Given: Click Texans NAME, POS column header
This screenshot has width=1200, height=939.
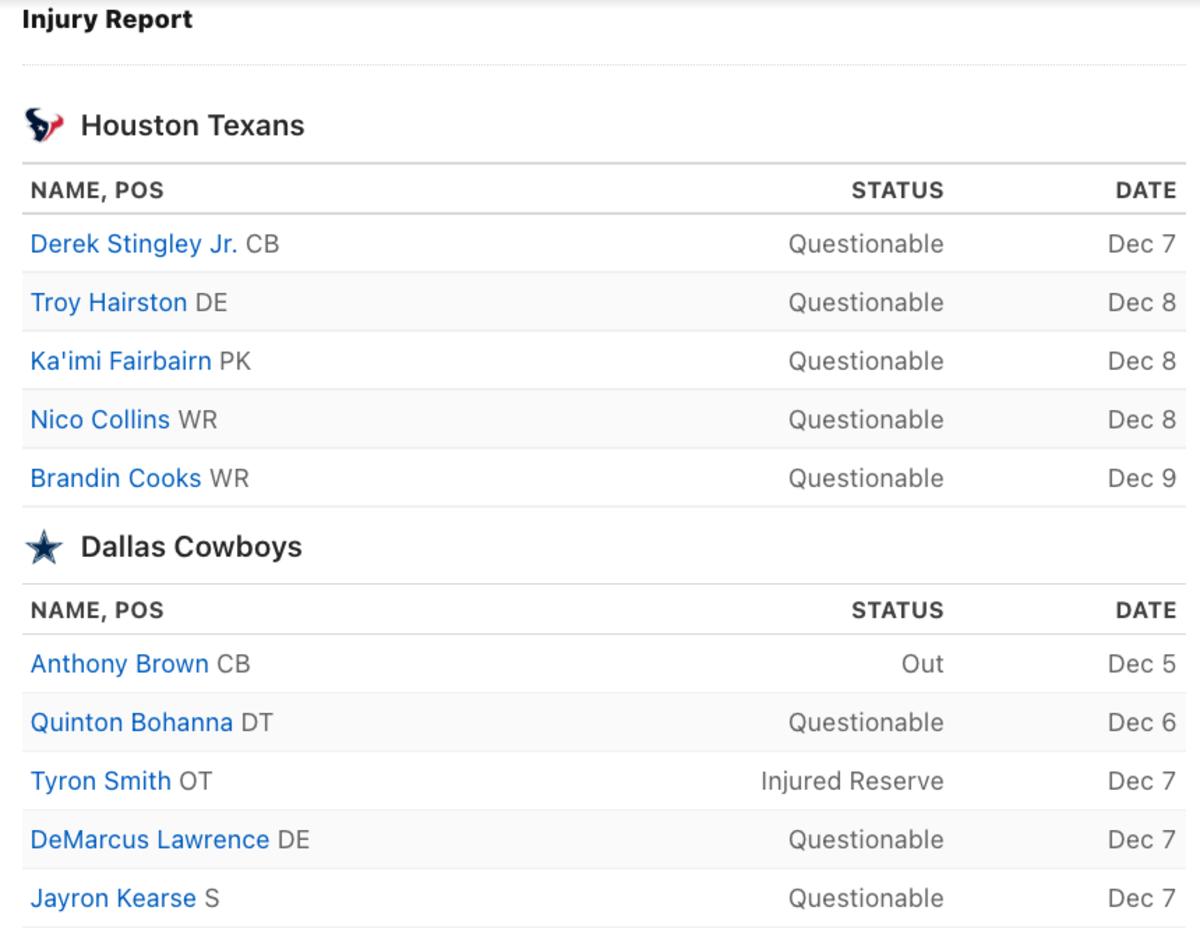Looking at the screenshot, I should (97, 190).
